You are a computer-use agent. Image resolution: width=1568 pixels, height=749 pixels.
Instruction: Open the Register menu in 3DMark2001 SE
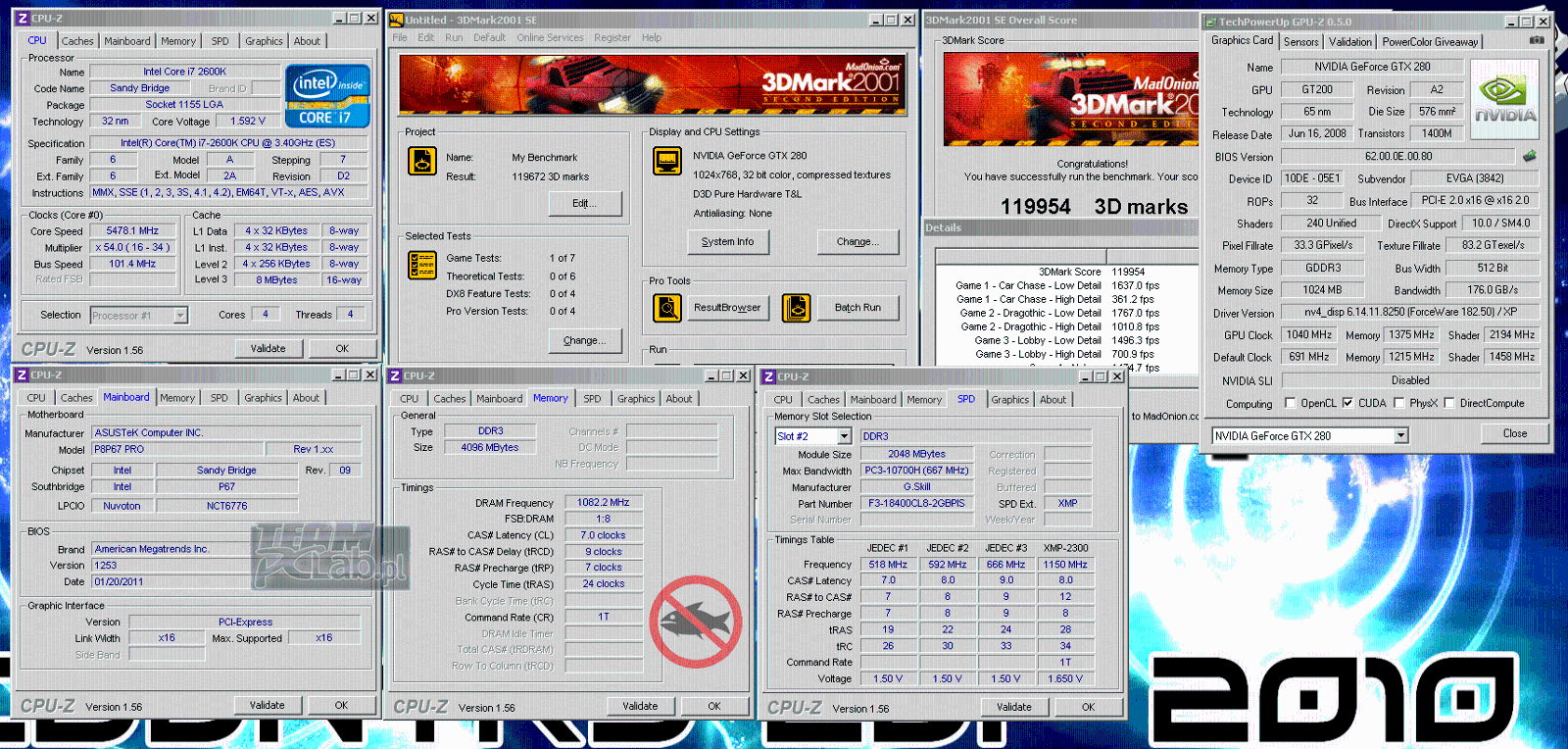click(x=612, y=38)
